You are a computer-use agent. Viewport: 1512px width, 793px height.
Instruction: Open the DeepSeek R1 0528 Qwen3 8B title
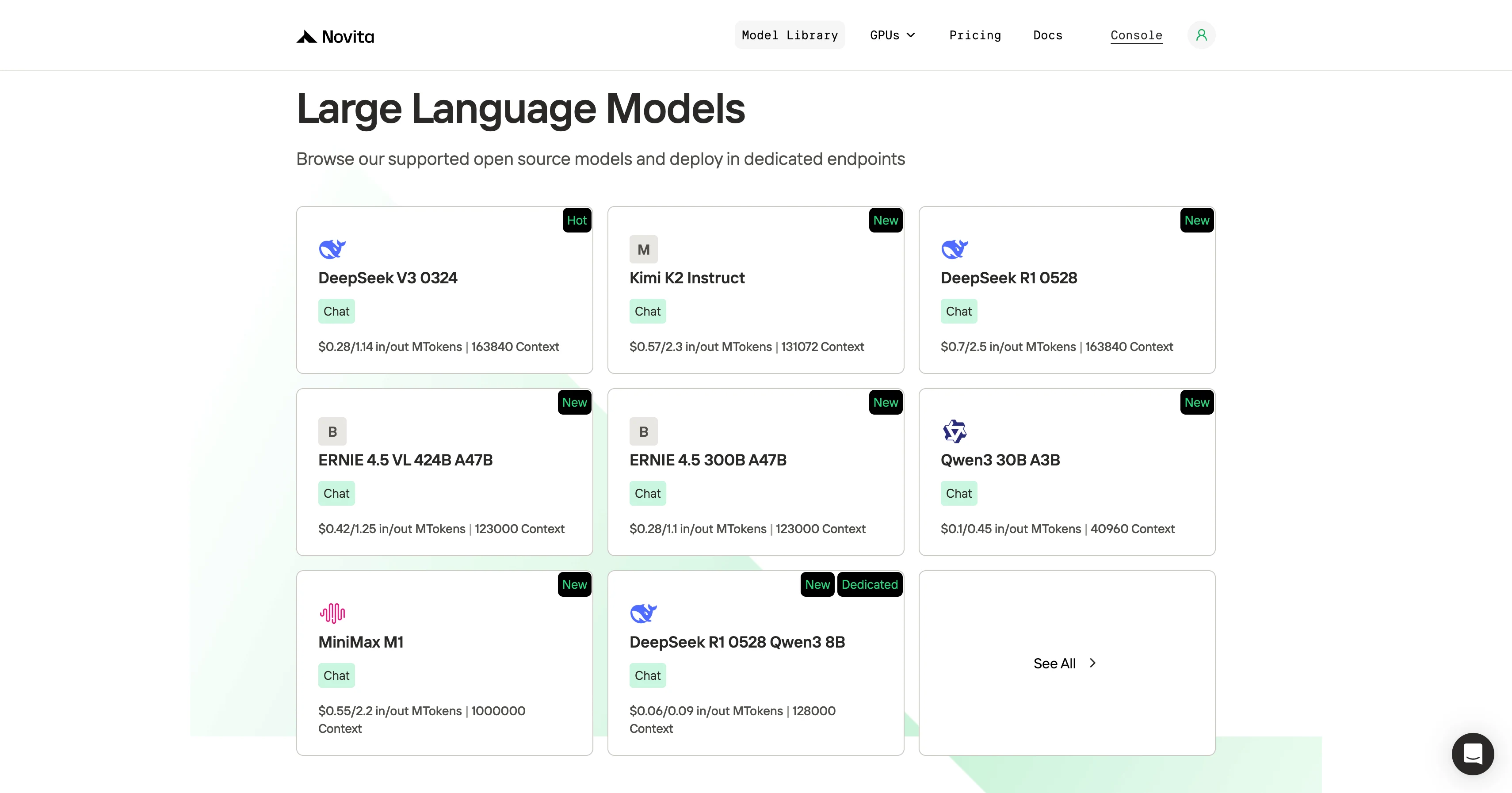tap(737, 641)
